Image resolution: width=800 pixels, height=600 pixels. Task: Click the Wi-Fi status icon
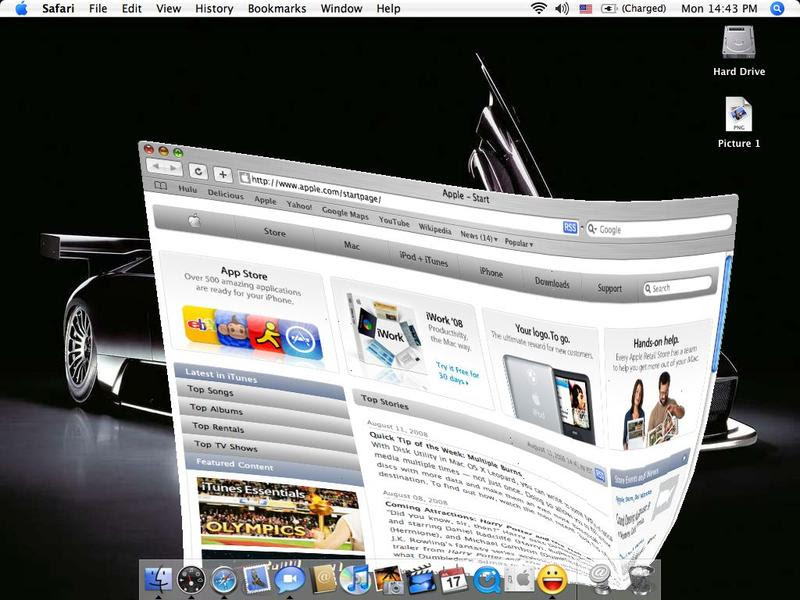click(x=538, y=8)
